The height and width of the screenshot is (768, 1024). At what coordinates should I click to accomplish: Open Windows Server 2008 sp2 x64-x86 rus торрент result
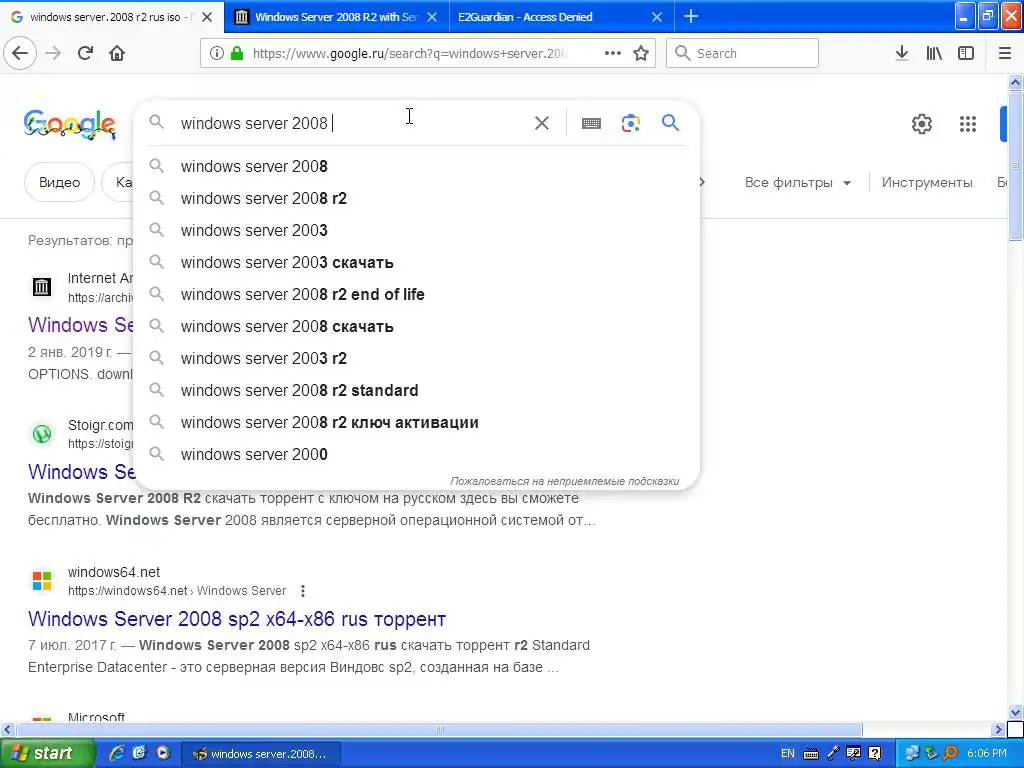(x=237, y=618)
